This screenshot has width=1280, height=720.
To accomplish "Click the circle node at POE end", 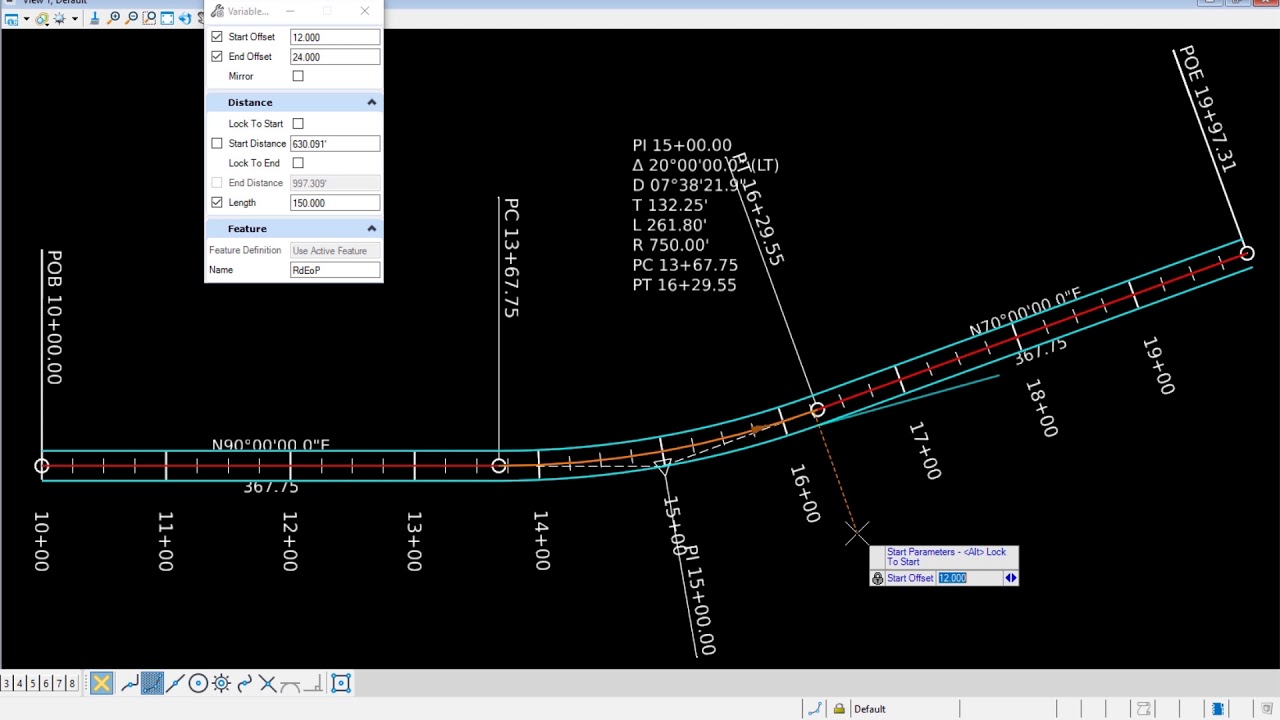I will click(x=1247, y=254).
